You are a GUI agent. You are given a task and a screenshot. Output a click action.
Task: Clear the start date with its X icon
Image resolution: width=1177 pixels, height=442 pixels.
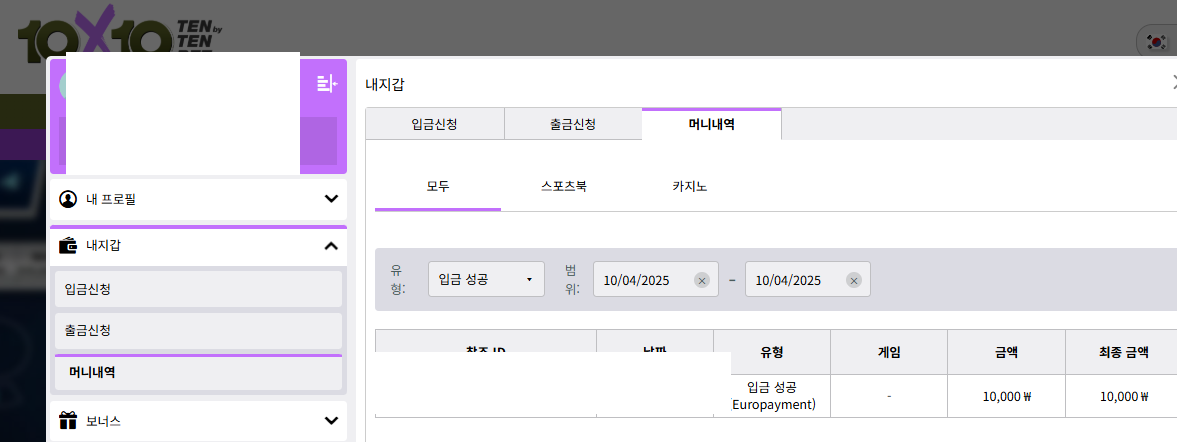click(702, 281)
